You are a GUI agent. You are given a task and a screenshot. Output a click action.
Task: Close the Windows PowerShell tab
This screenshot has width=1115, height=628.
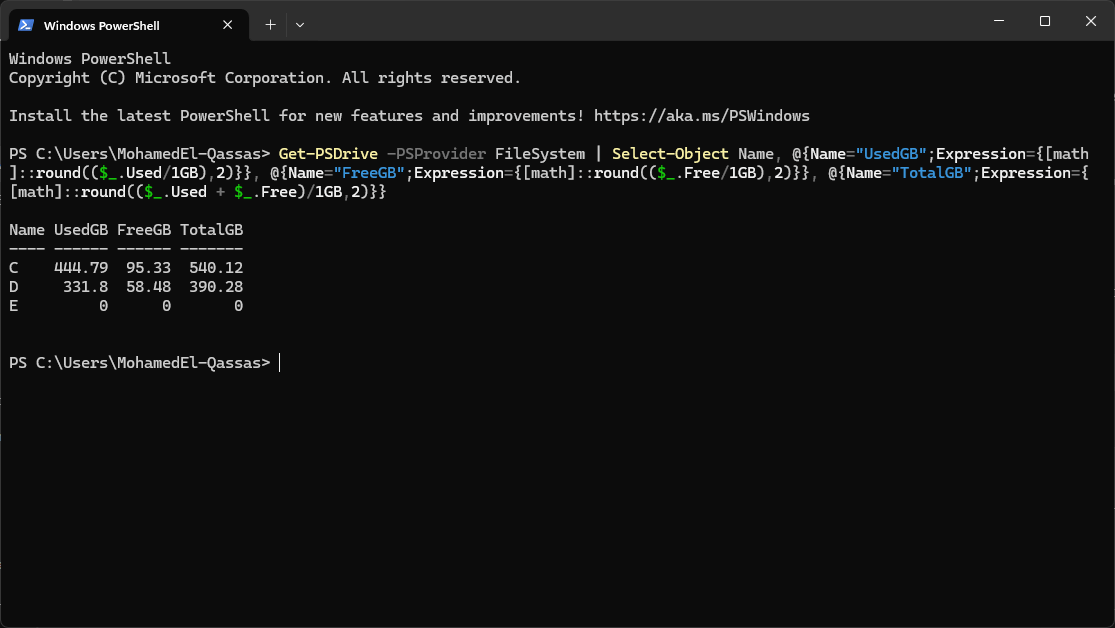228,25
